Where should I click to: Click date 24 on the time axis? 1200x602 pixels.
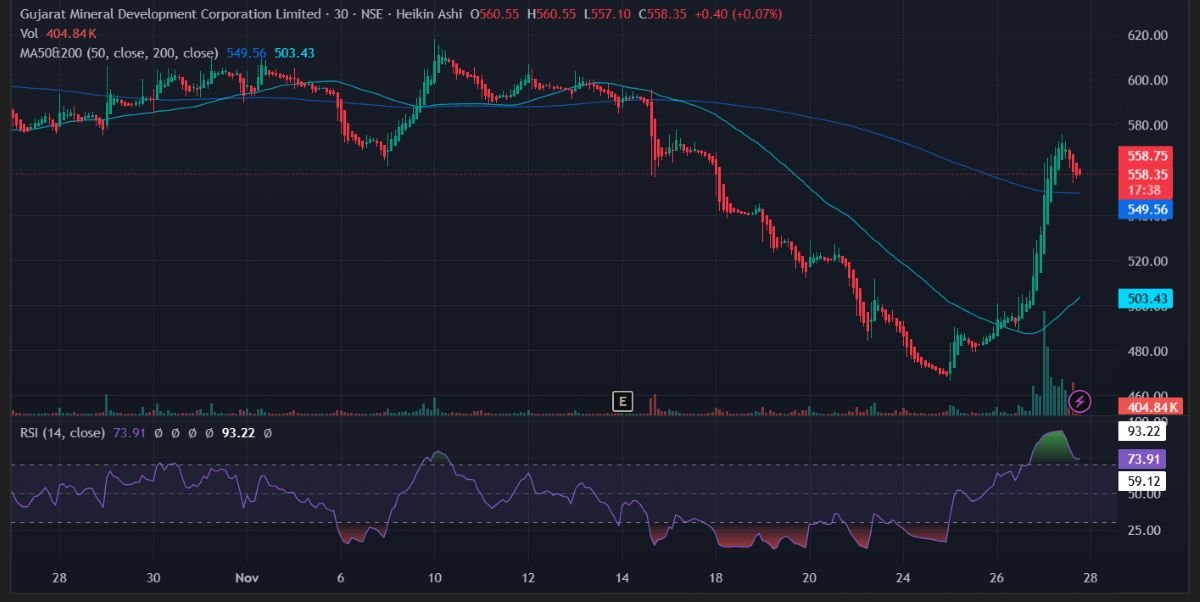pyautogui.click(x=904, y=578)
